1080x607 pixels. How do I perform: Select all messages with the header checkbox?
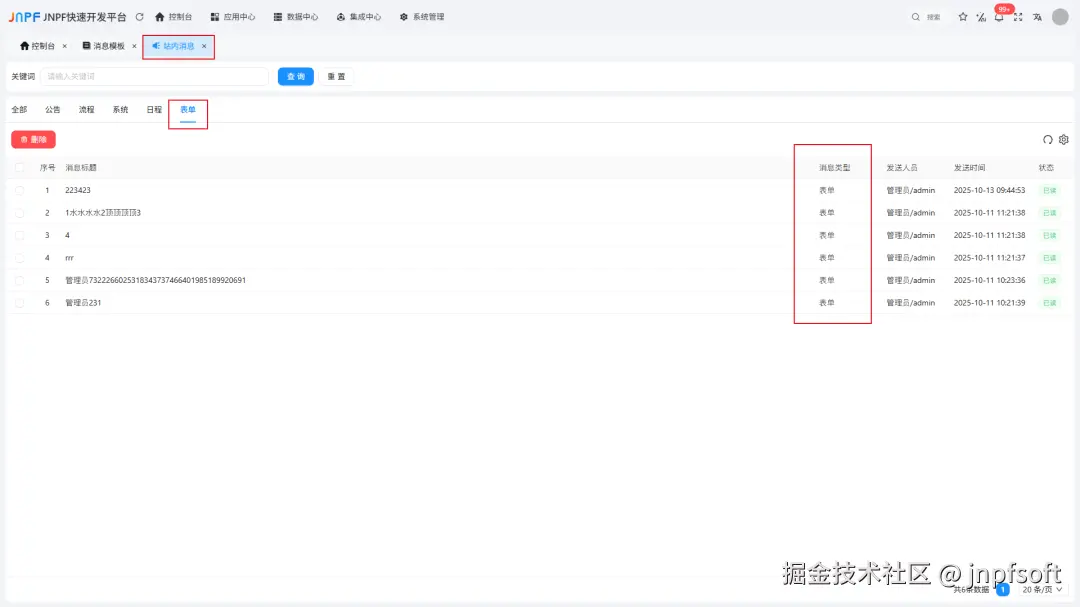click(21, 167)
